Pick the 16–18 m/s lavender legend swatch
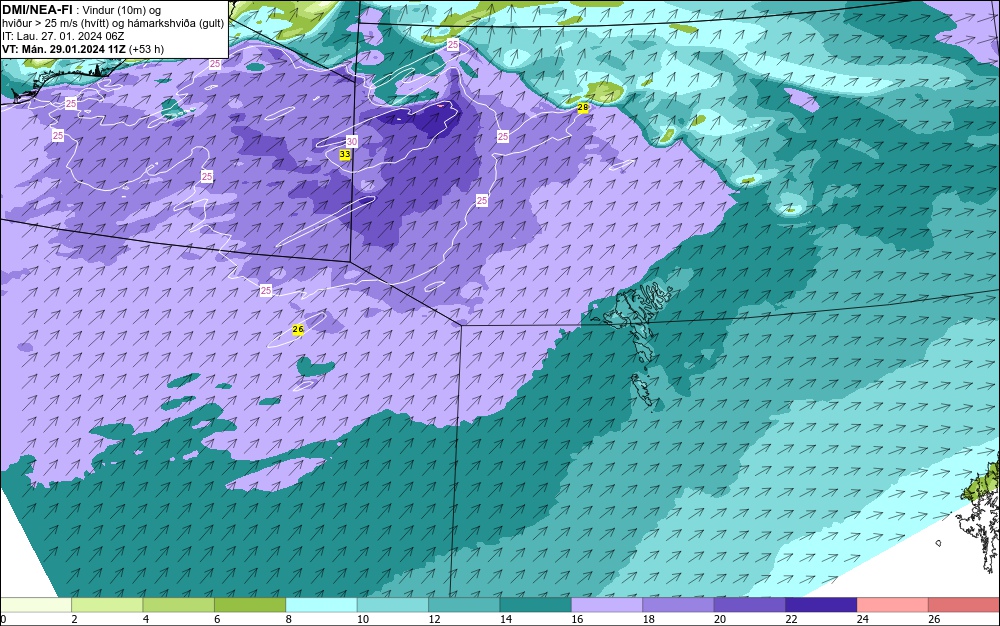Viewport: 1000px width, 626px height. point(607,605)
